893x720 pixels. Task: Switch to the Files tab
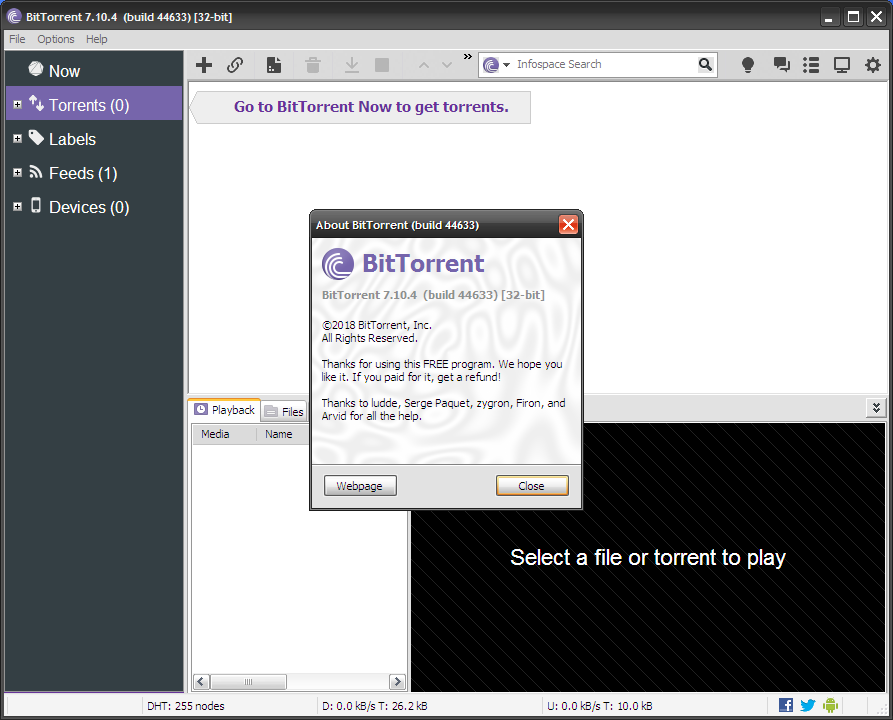(285, 411)
